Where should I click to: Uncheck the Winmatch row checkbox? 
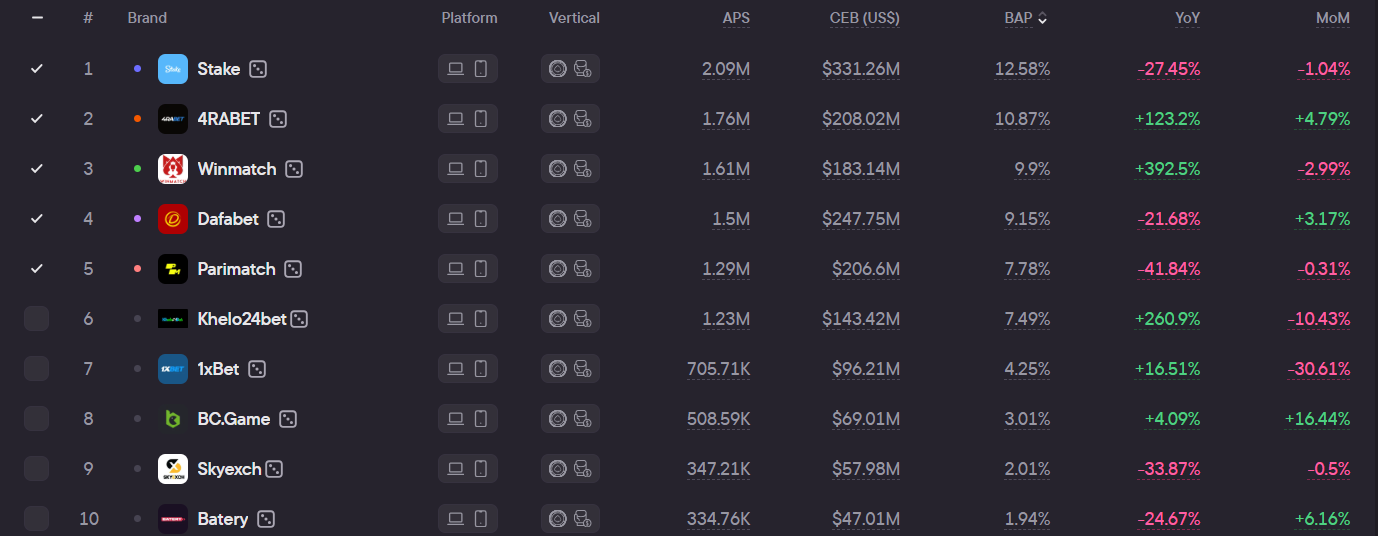37,169
